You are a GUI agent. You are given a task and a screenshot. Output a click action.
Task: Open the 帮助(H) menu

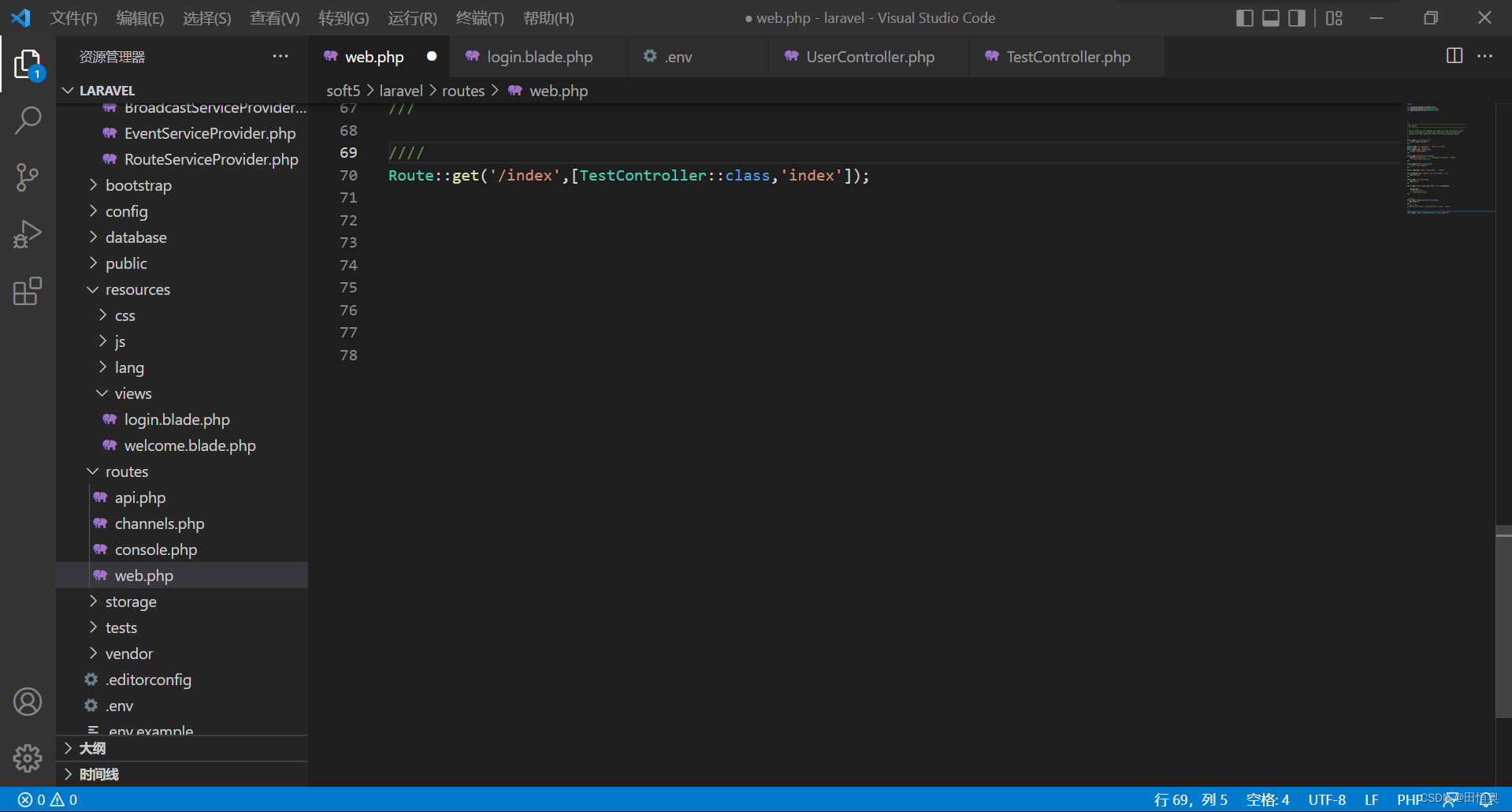548,17
